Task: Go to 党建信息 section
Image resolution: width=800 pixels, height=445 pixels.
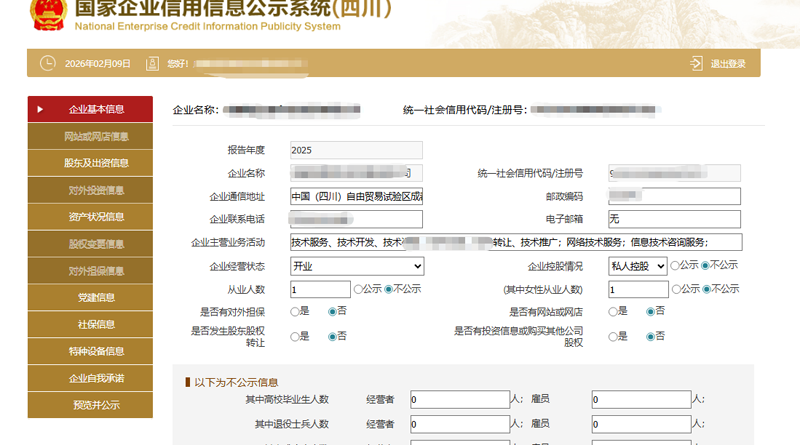Action: click(90, 298)
